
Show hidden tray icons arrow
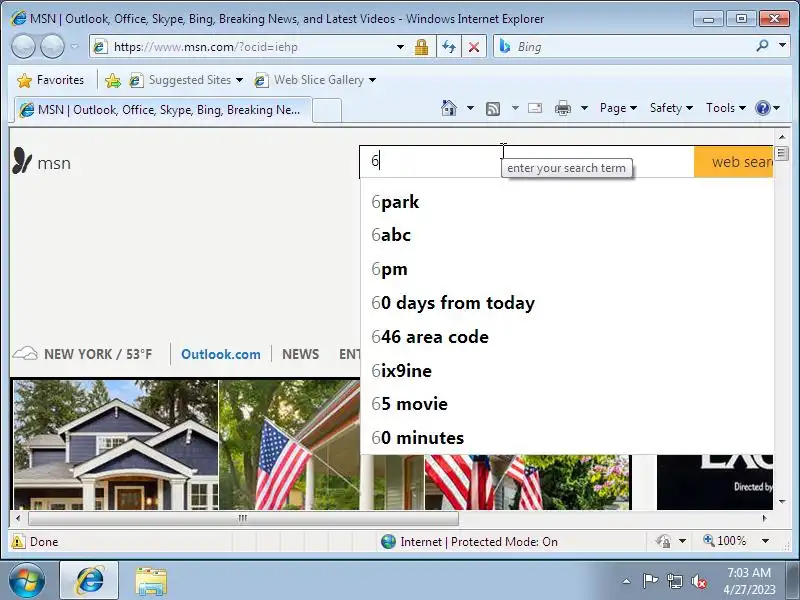pyautogui.click(x=627, y=581)
